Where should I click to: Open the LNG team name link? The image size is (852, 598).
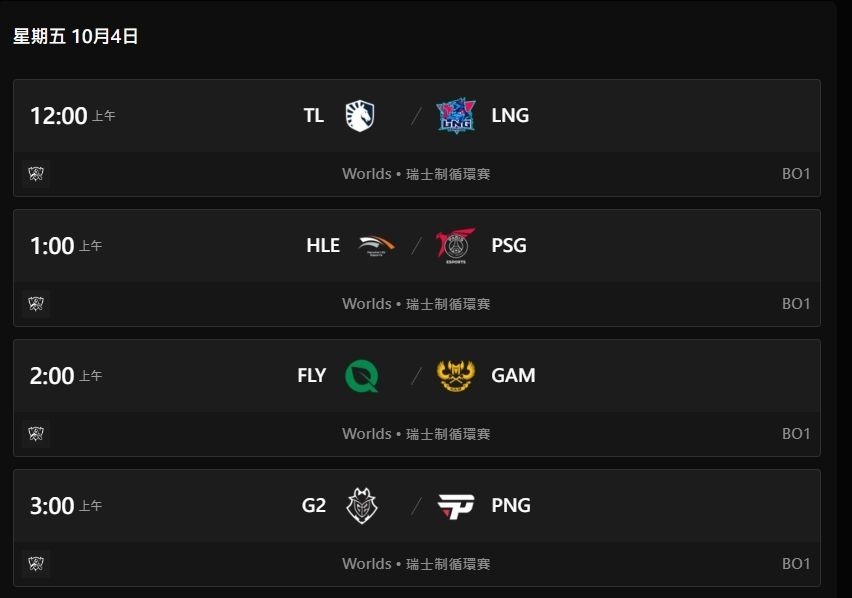coord(510,116)
